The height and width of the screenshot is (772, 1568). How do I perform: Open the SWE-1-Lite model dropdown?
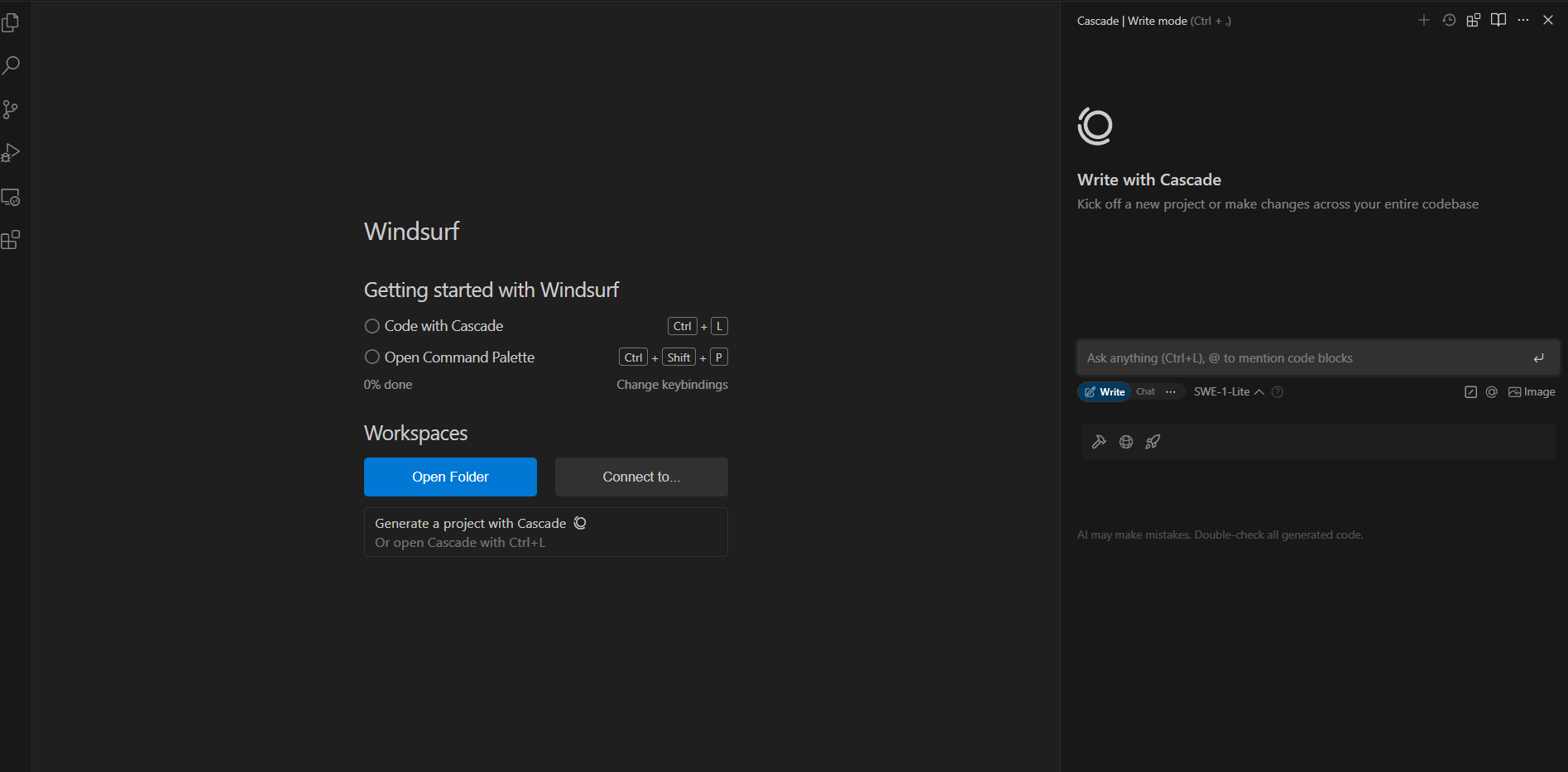(x=1229, y=392)
